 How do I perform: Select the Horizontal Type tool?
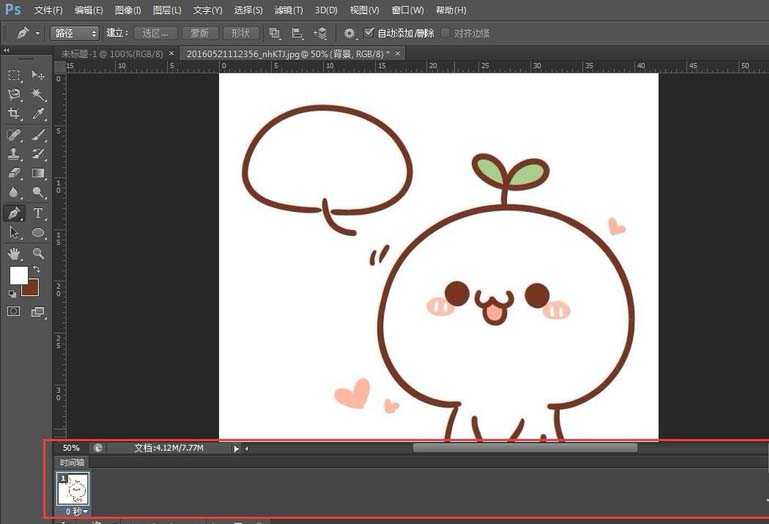click(39, 213)
